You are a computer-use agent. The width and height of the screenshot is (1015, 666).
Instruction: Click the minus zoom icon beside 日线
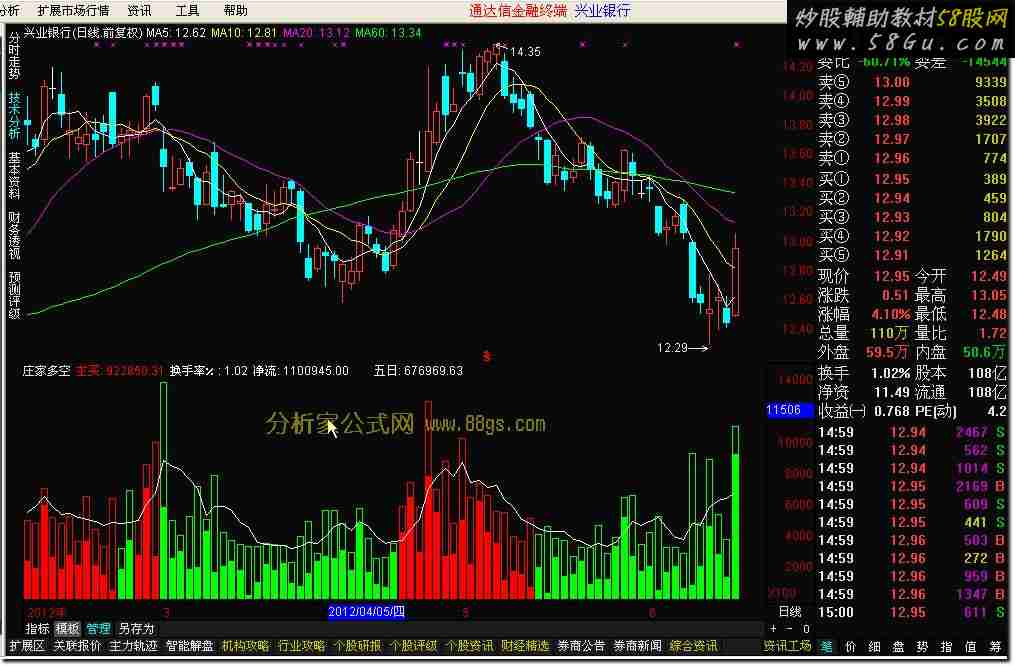pos(788,628)
